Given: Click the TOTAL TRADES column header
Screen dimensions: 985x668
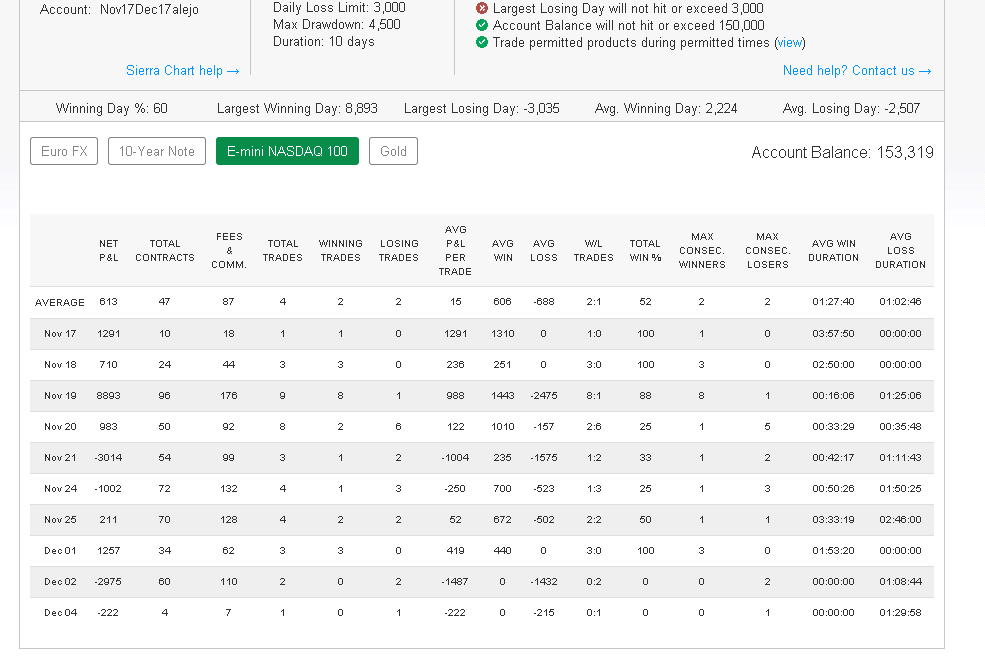Looking at the screenshot, I should tap(283, 250).
